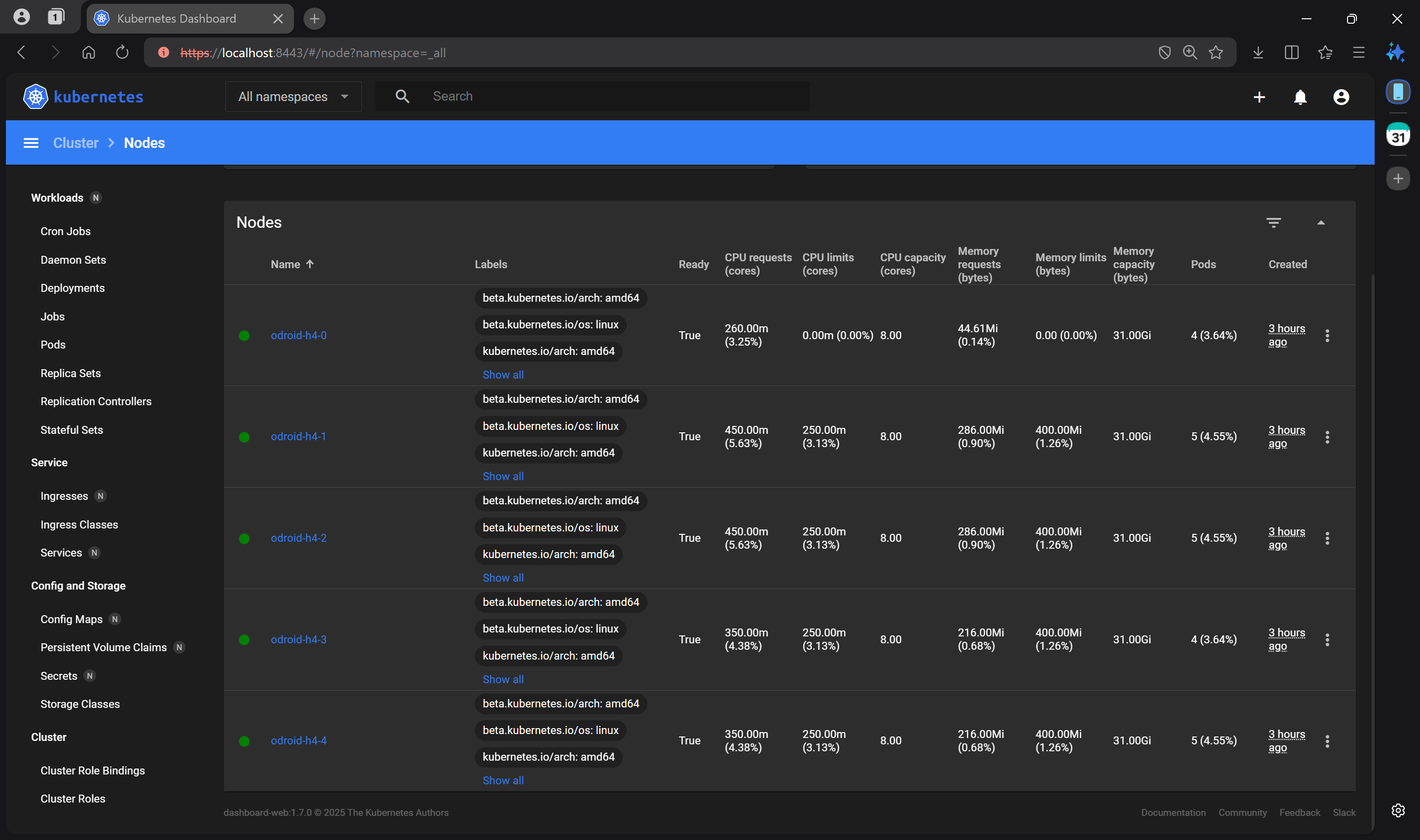Collapse the Nodes card

point(1320,222)
